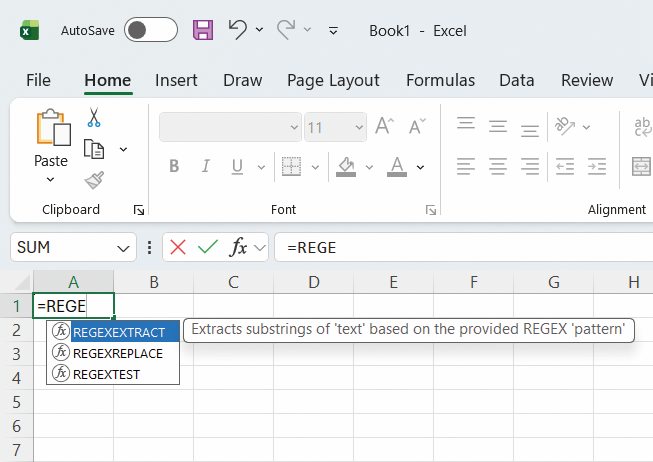Click Center alignment icon
This screenshot has width=653, height=462.
coord(498,166)
